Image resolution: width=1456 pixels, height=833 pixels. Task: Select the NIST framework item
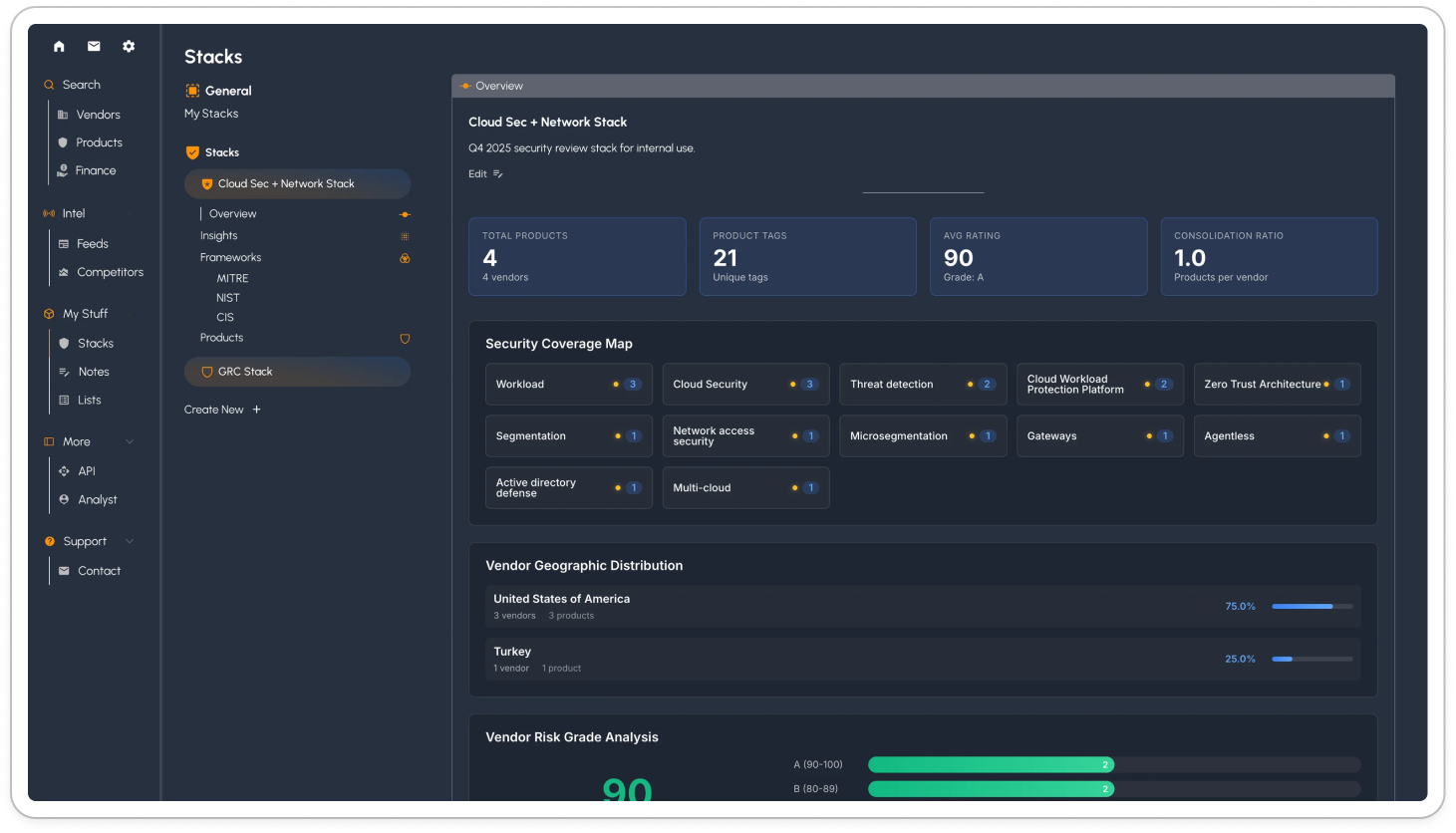tap(228, 298)
